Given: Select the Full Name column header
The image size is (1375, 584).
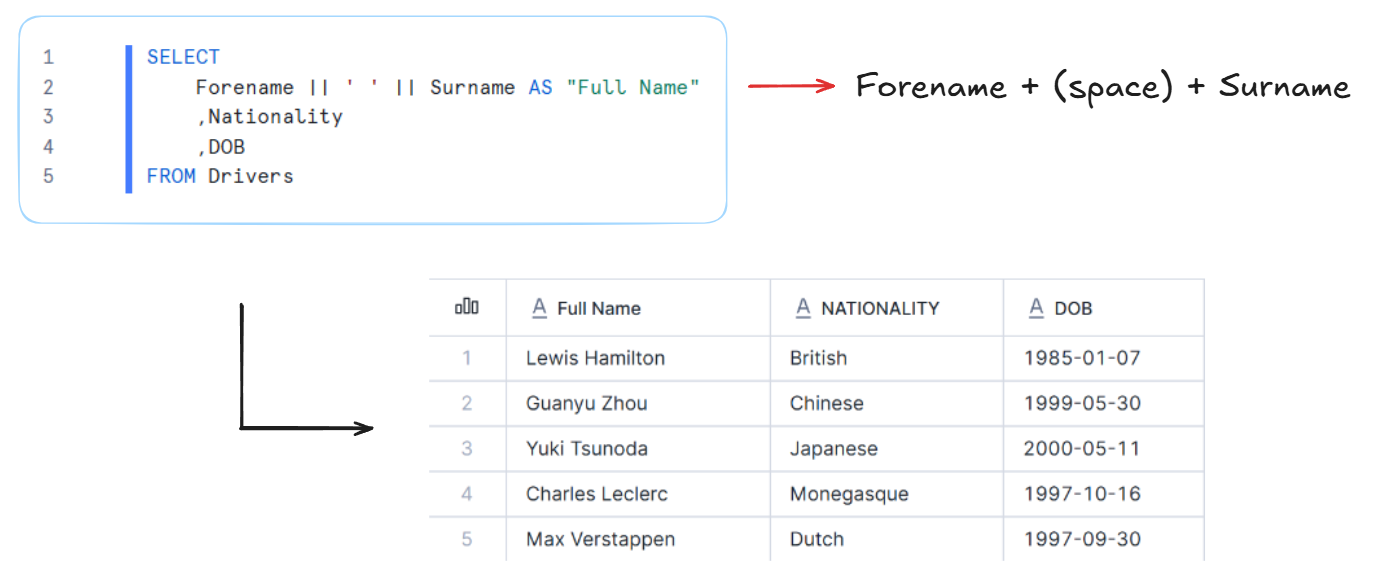Looking at the screenshot, I should [598, 309].
